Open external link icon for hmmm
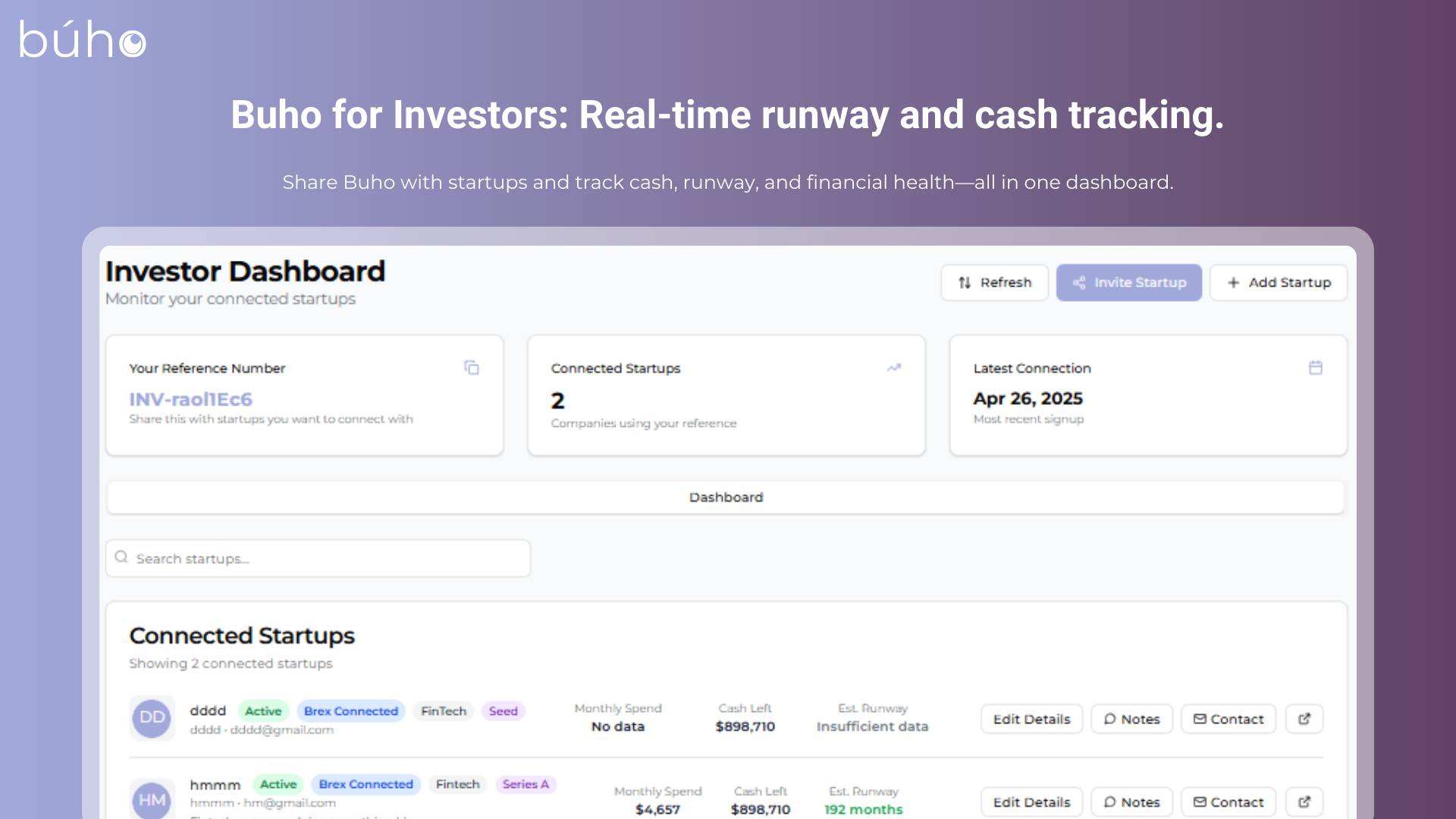 pos(1304,802)
